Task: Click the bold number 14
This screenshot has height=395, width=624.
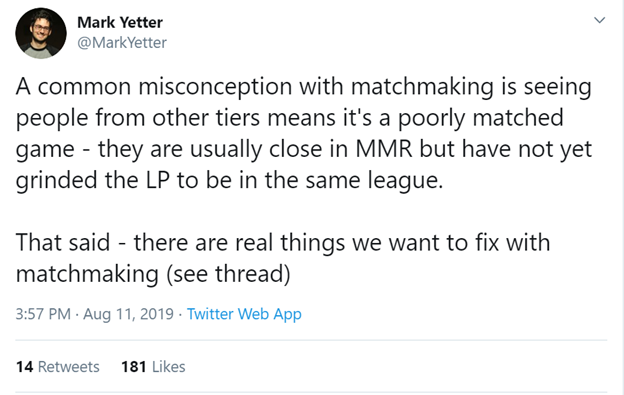Action: (24, 366)
